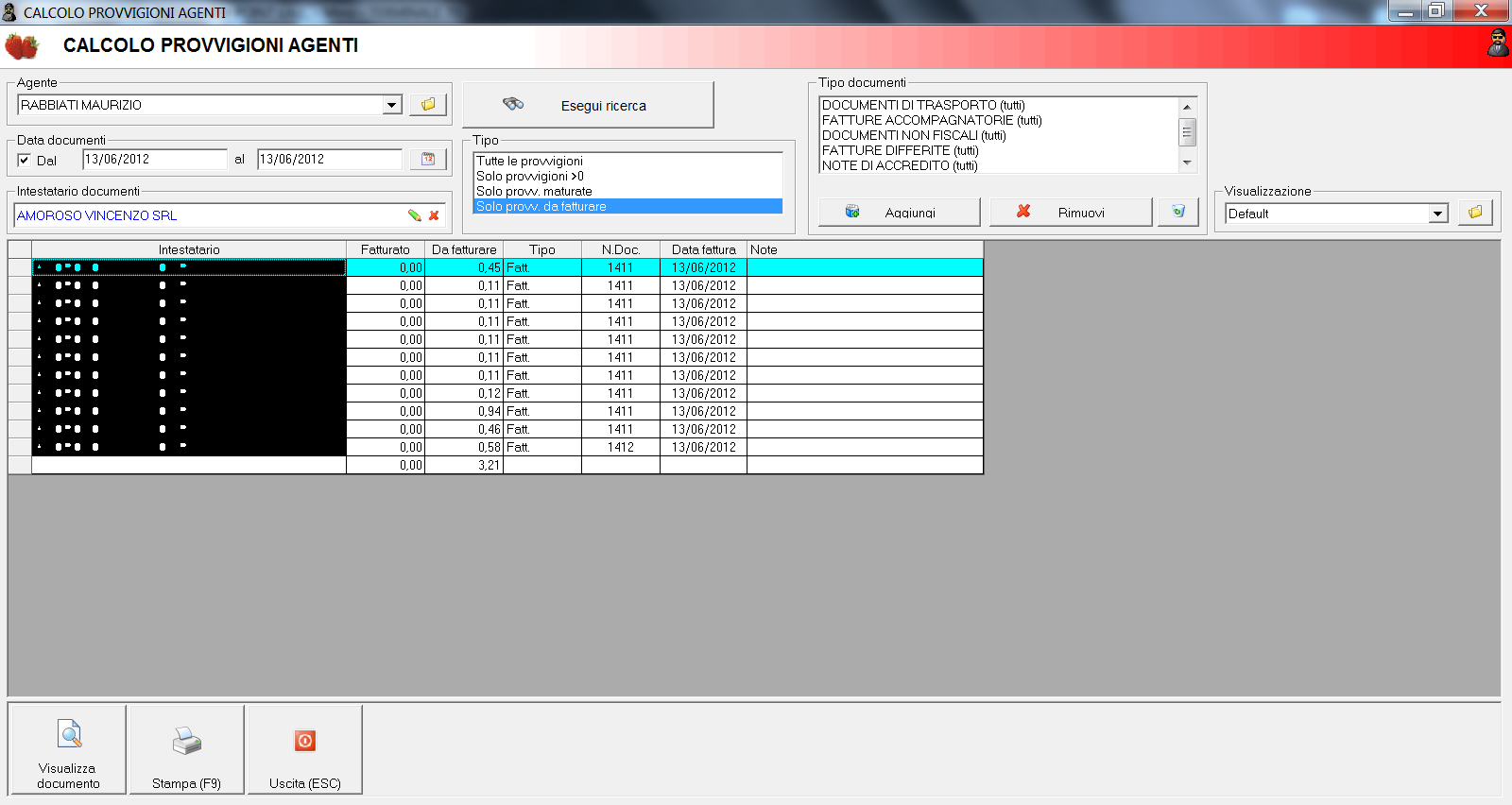Open the folder button beside Visualizzazione

click(1475, 213)
